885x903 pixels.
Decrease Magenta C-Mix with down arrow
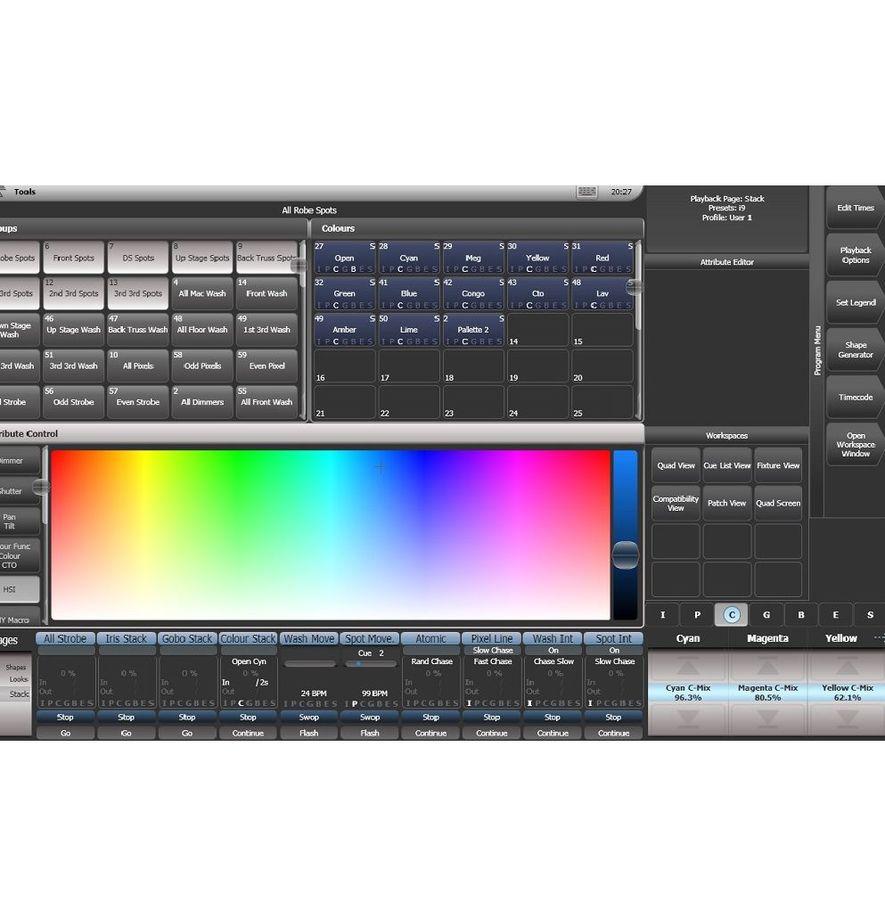(768, 719)
